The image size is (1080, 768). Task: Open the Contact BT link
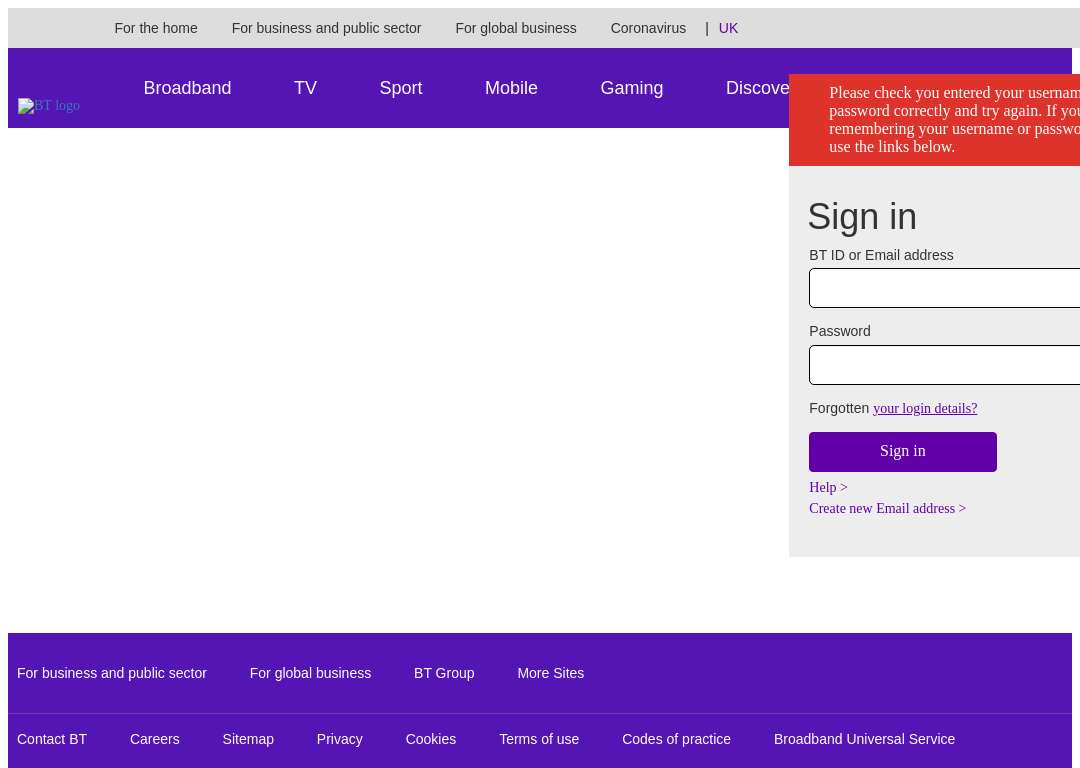pos(52,739)
